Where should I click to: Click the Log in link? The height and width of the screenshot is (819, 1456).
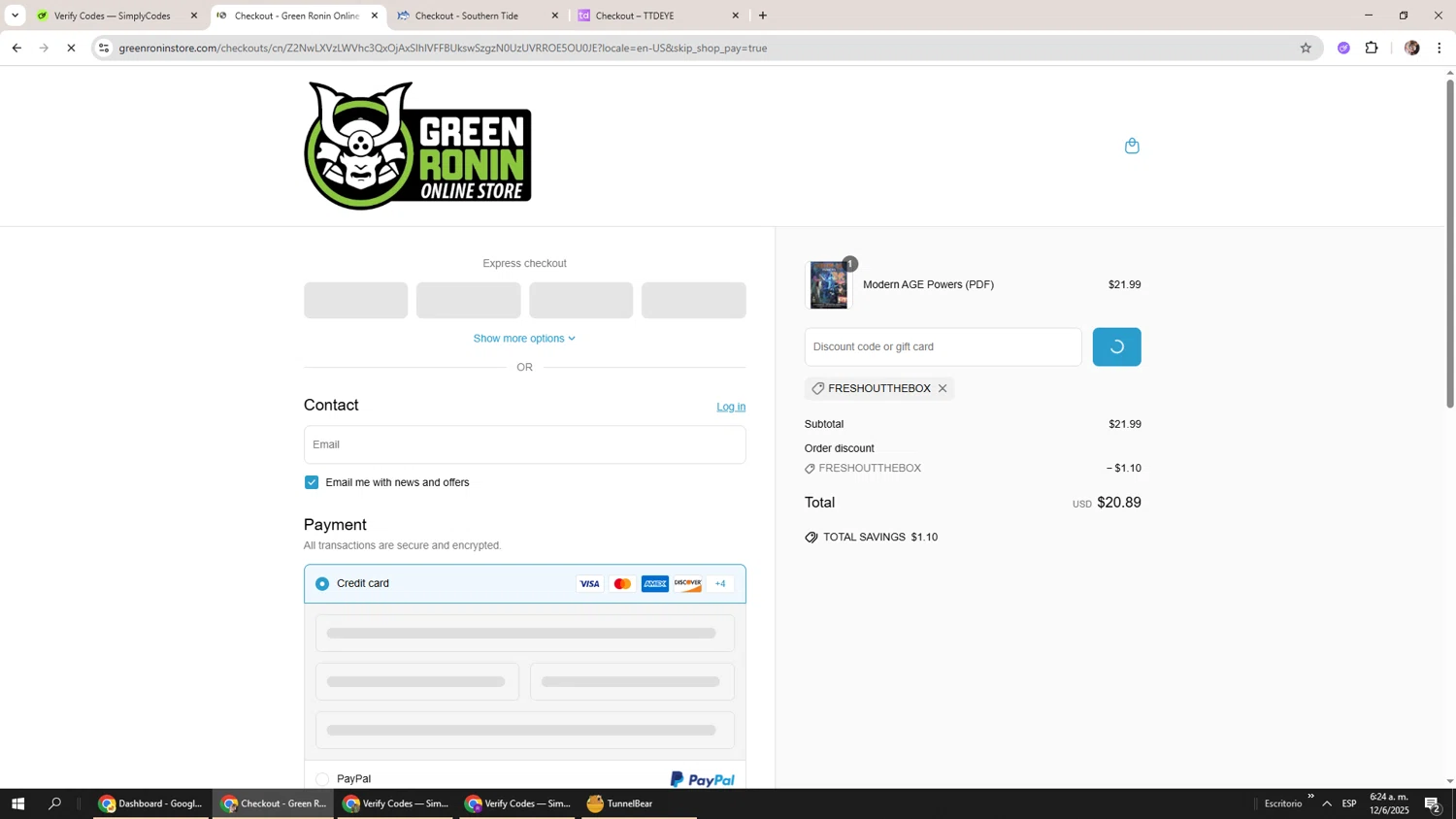point(731,407)
